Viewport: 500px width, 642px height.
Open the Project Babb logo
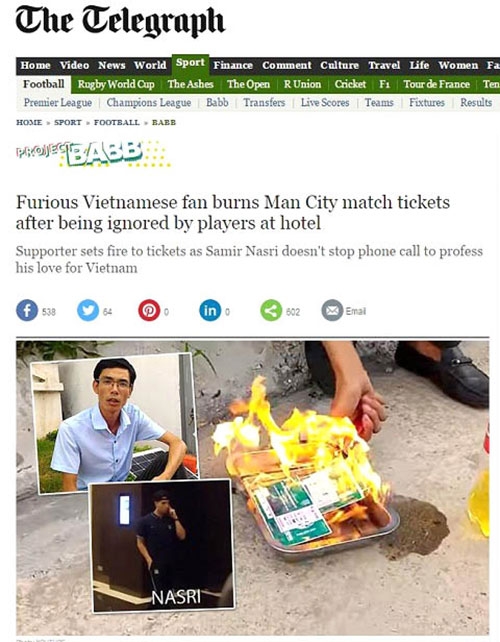tap(93, 154)
